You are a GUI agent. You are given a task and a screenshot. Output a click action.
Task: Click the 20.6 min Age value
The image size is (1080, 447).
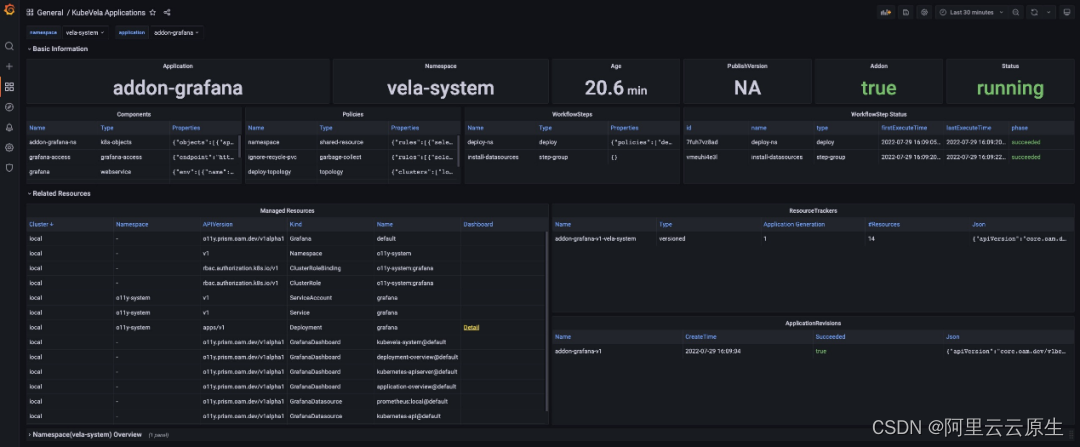tap(616, 88)
